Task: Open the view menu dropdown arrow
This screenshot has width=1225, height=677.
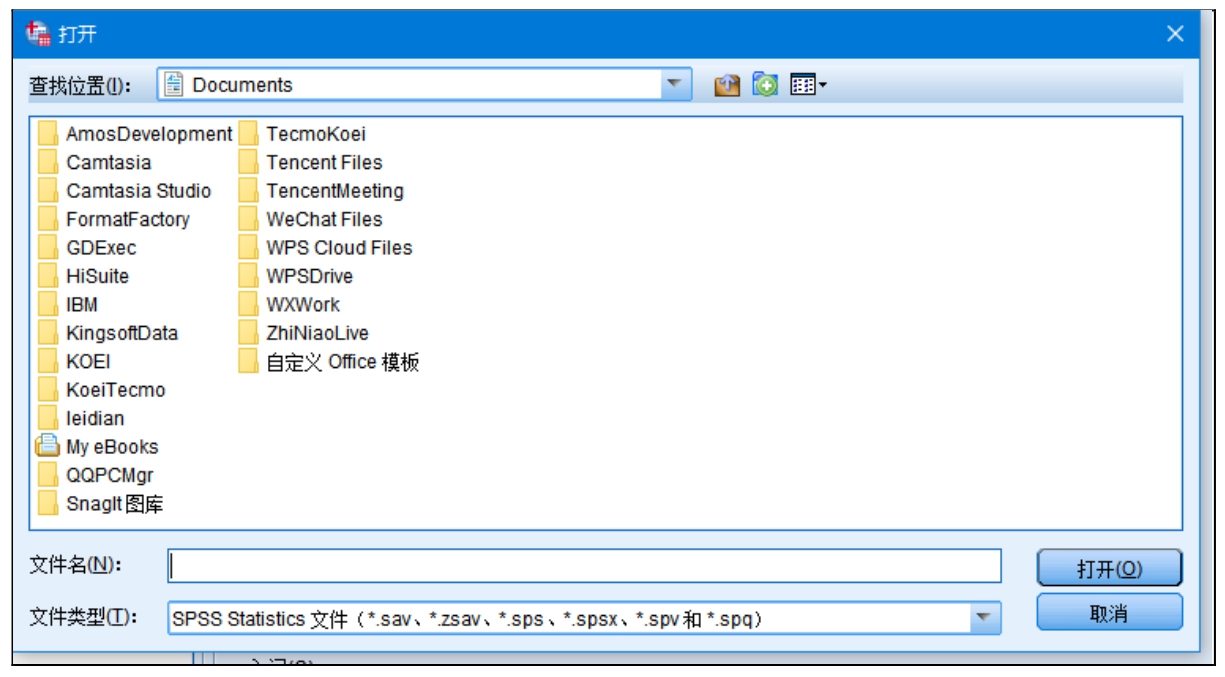Action: (x=823, y=86)
